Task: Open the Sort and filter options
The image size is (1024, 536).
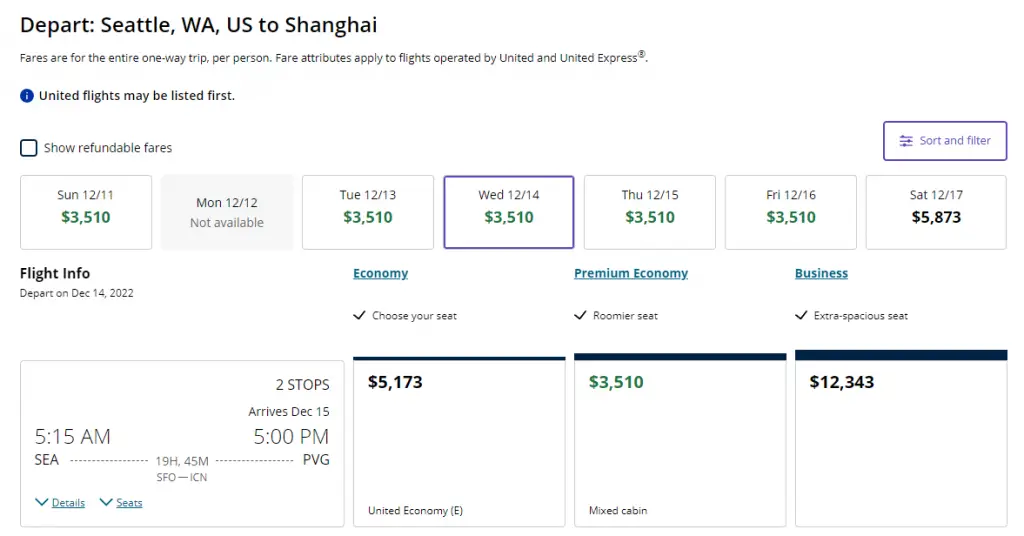Action: pyautogui.click(x=944, y=141)
